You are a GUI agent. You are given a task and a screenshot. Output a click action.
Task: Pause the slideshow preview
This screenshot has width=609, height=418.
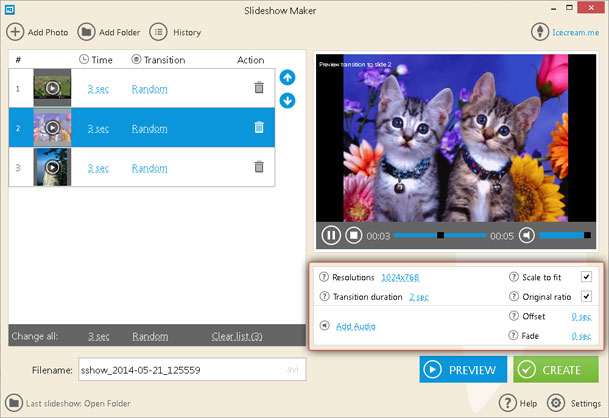331,235
